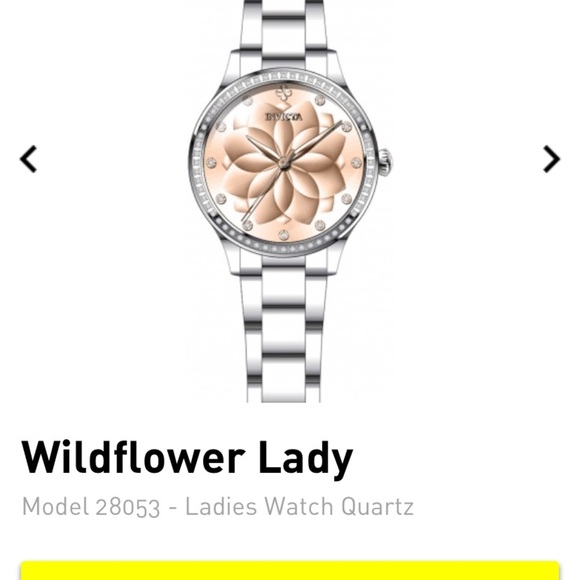This screenshot has height=580, width=580.
Task: Click the 'Ladies Watch Quartz' description text
Action: pyautogui.click(x=299, y=506)
